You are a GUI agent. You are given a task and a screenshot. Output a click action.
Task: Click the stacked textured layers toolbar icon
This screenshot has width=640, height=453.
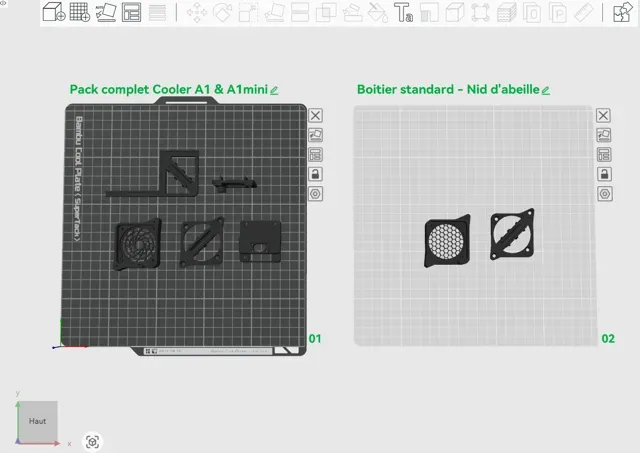pyautogui.click(x=507, y=13)
